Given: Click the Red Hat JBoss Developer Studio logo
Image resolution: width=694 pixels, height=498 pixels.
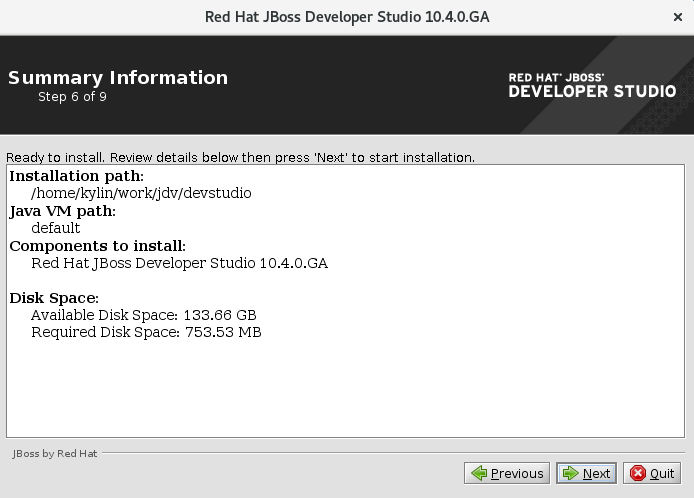Looking at the screenshot, I should click(x=592, y=85).
